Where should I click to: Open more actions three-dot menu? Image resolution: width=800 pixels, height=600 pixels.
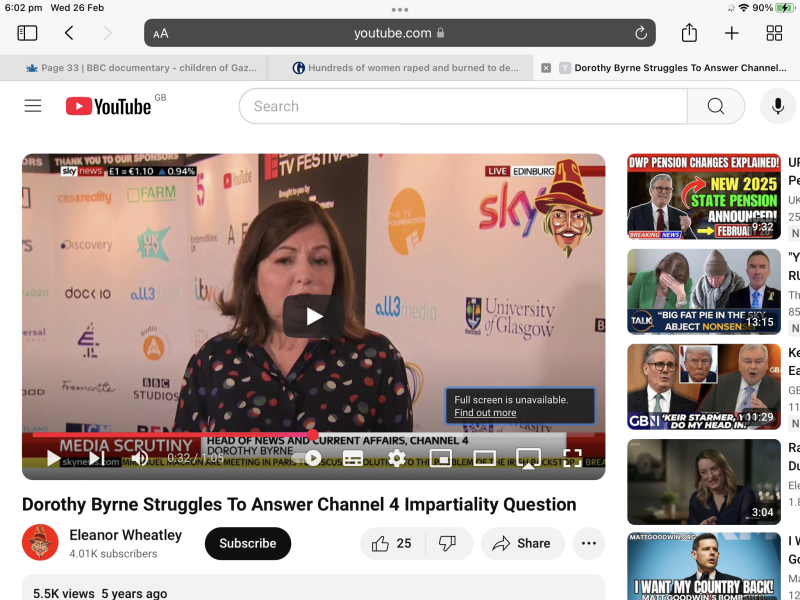[x=588, y=543]
